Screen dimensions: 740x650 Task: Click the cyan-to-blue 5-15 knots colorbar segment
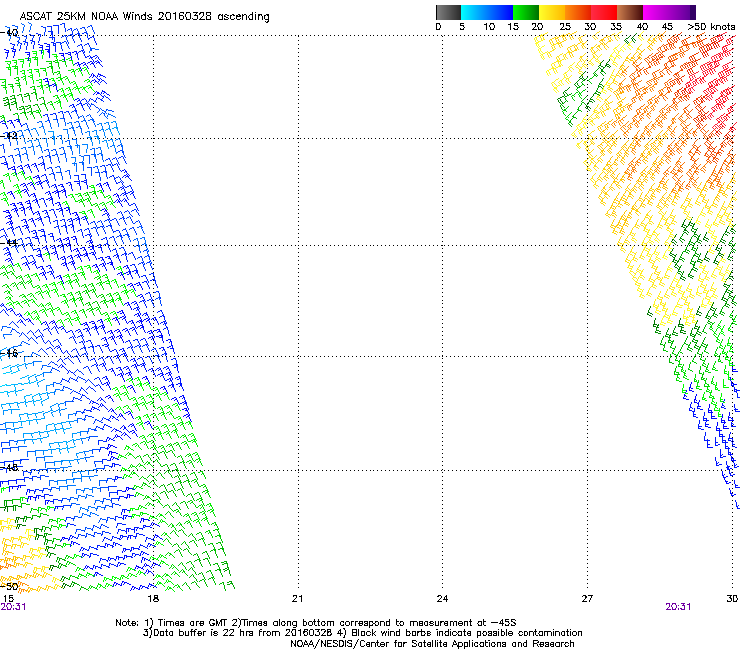tap(487, 12)
